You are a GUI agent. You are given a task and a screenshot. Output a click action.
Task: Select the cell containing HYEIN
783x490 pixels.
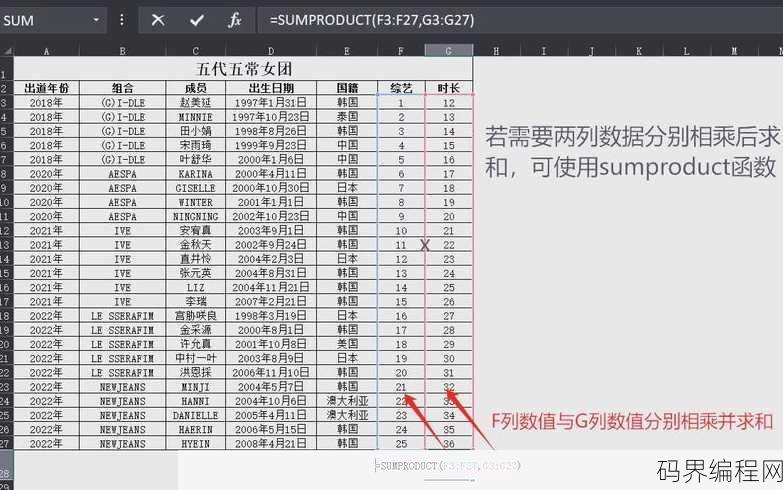coord(195,444)
